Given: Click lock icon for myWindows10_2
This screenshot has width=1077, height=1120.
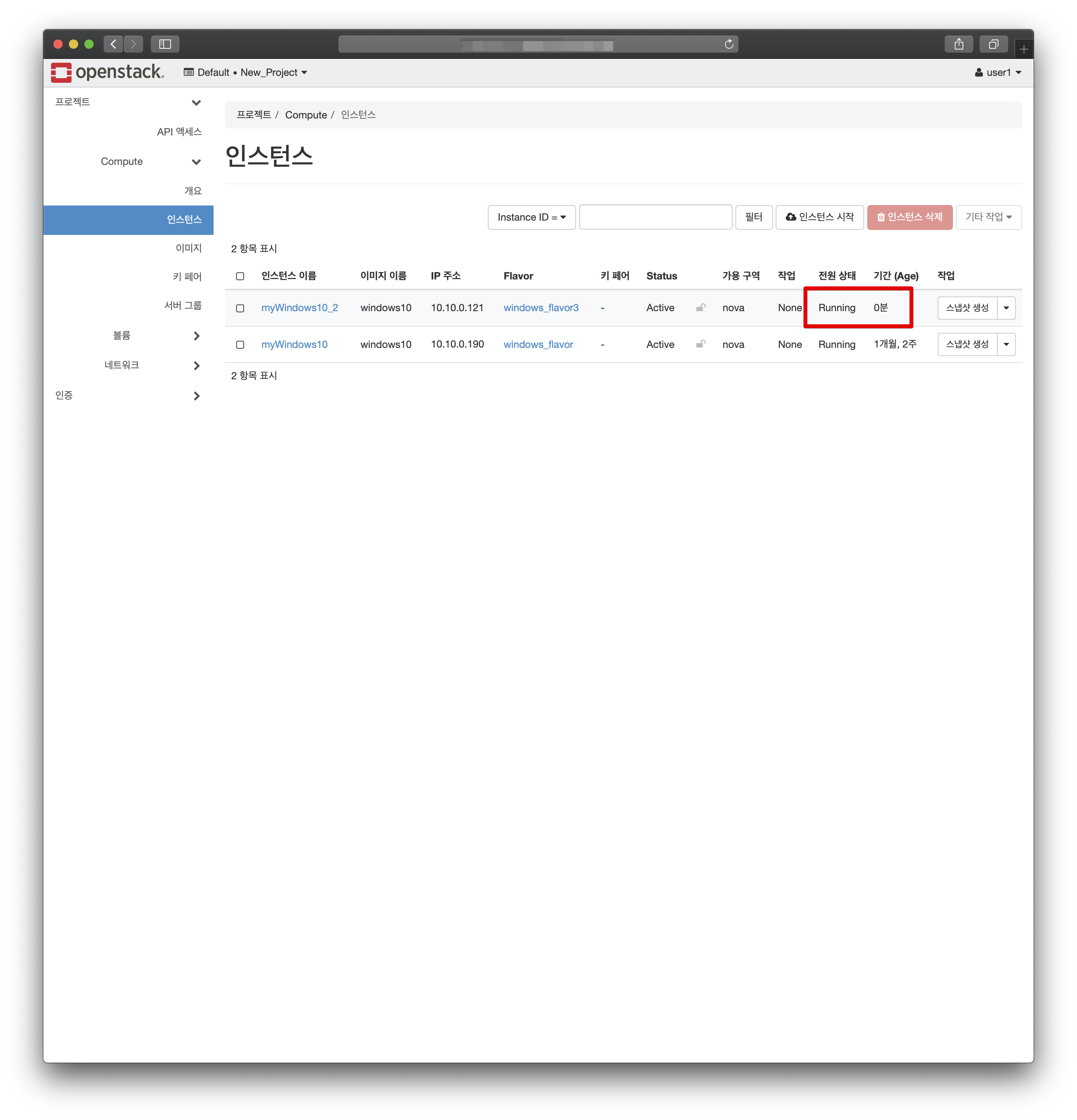Looking at the screenshot, I should (701, 307).
